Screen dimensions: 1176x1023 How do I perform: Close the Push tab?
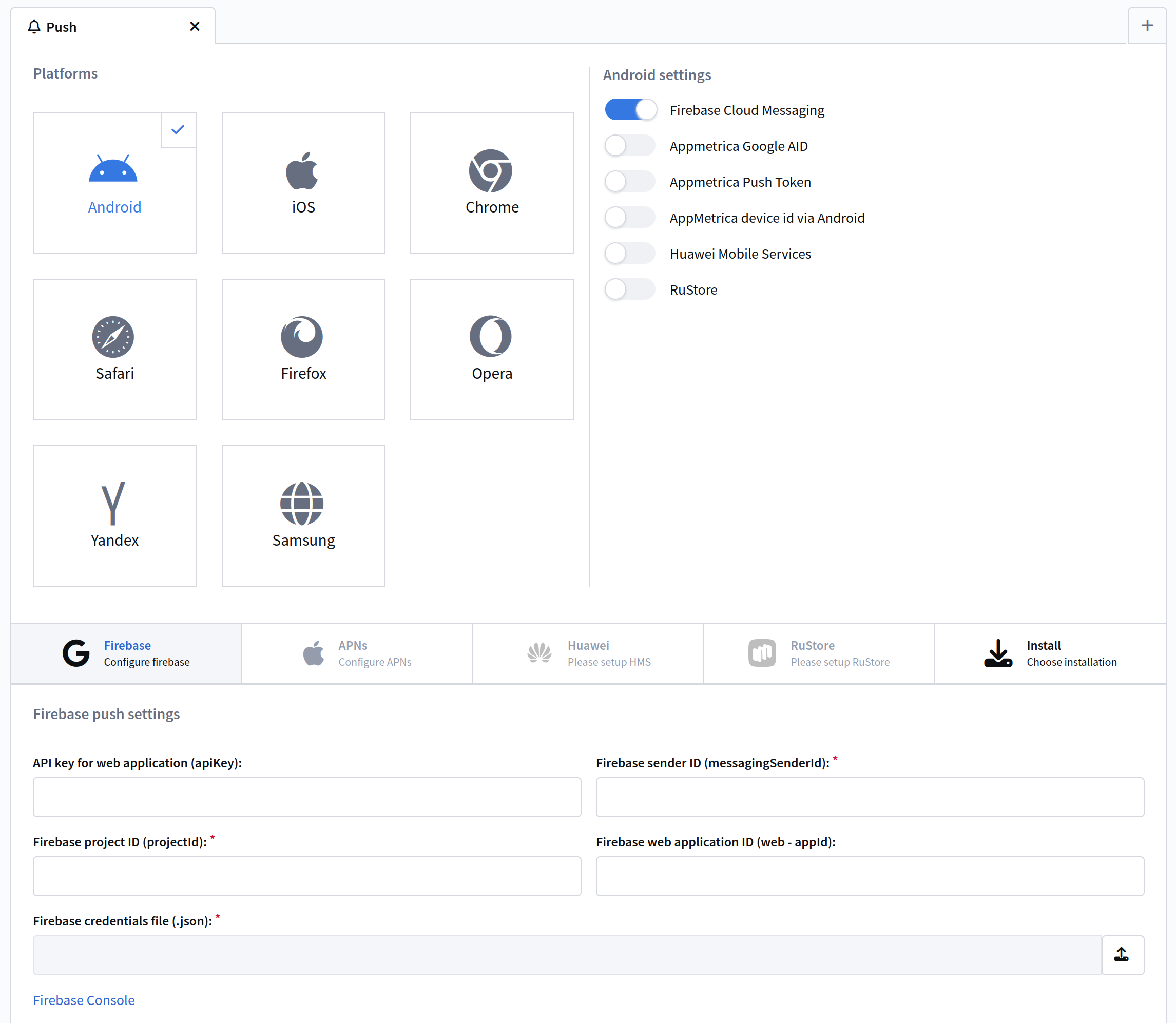pos(195,26)
